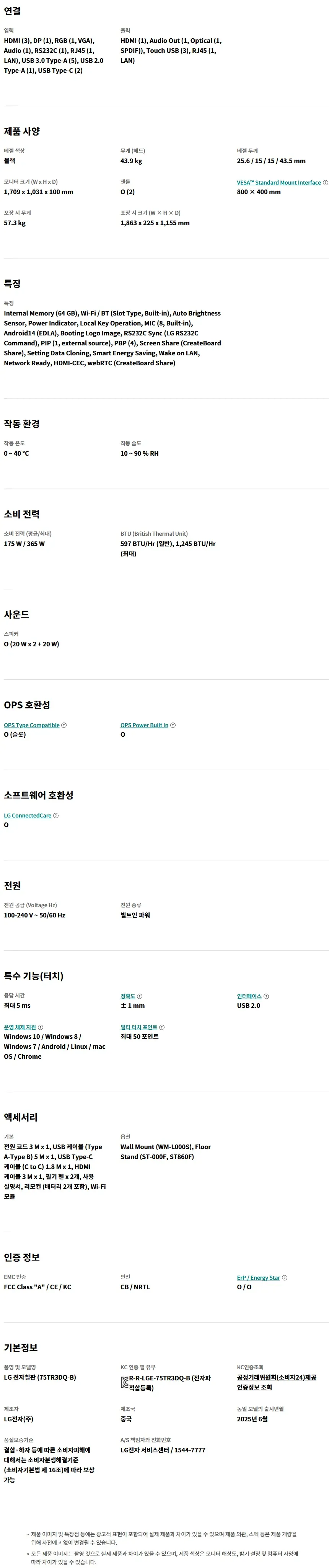Open the 운영 체제 지원 link
Image resolution: width=329 pixels, height=1568 pixels.
point(20,1027)
